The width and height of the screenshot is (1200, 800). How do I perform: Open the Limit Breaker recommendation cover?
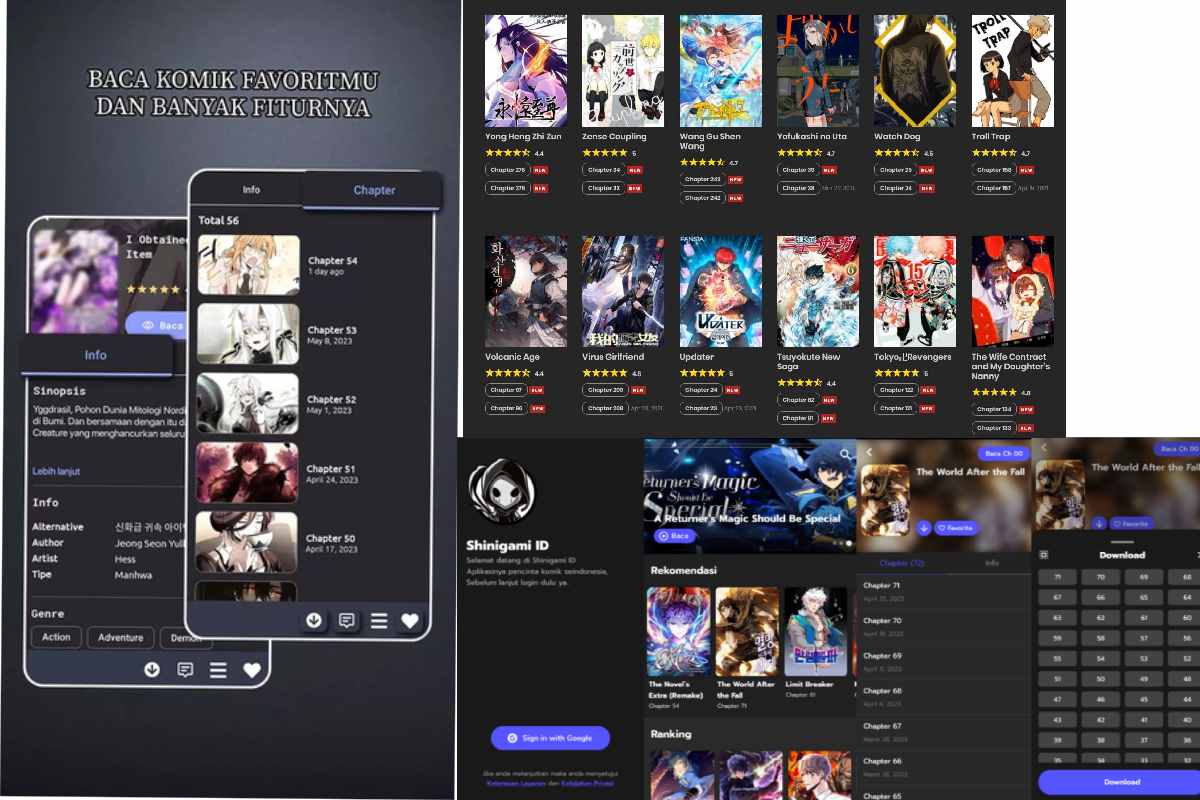point(816,632)
